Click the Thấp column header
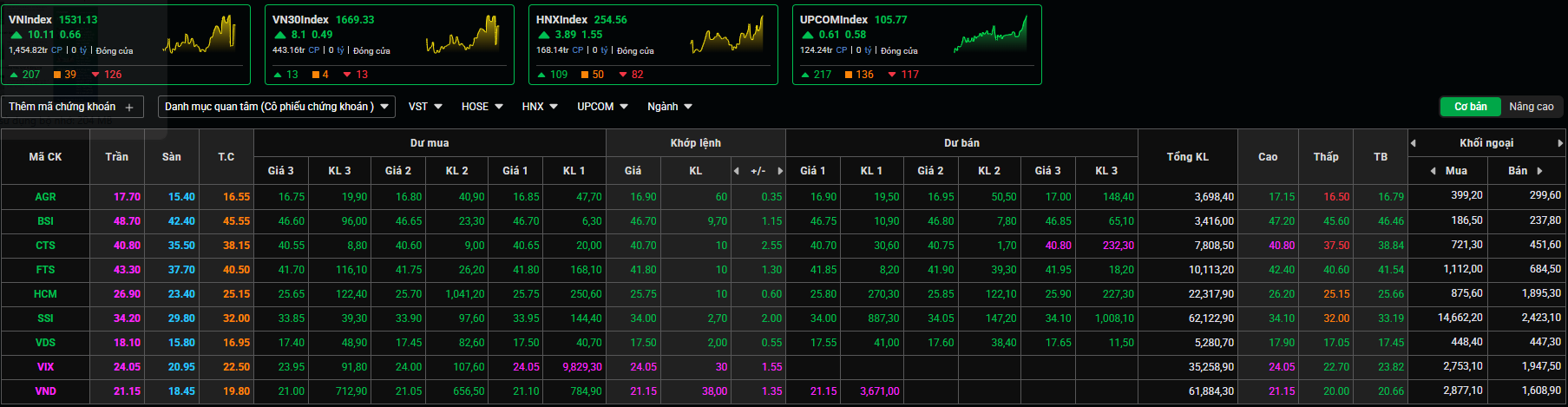1568x407 pixels. coord(1326,157)
